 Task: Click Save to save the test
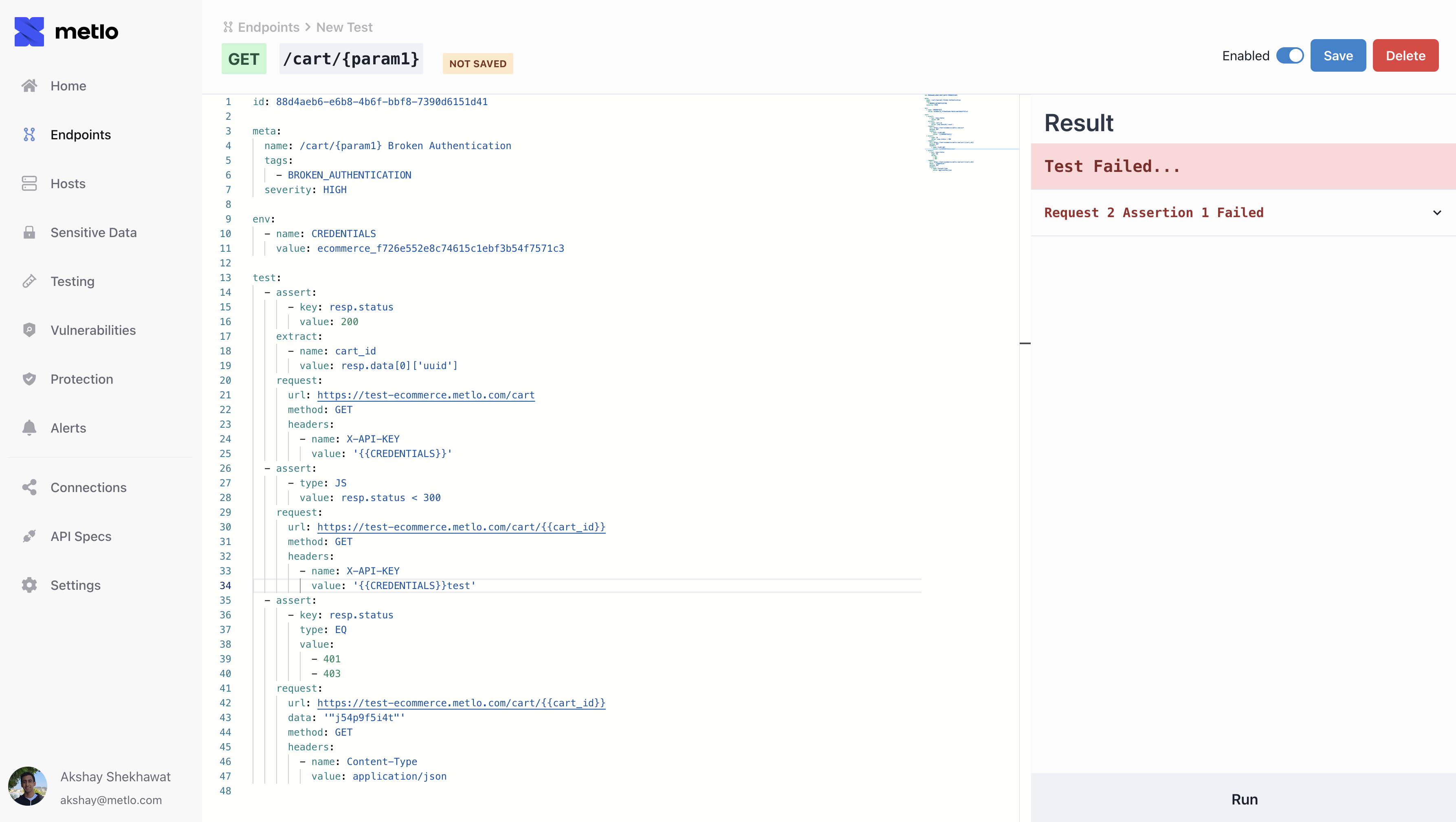coord(1338,55)
